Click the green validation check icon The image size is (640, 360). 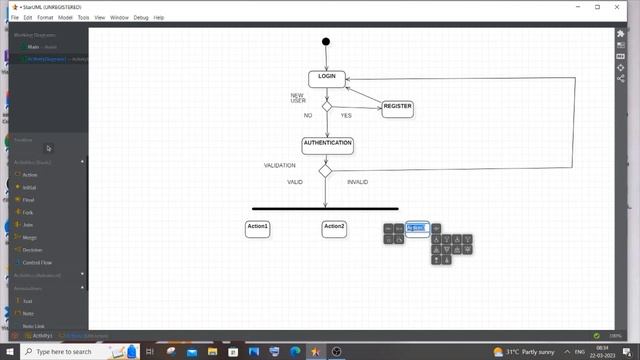[597, 336]
